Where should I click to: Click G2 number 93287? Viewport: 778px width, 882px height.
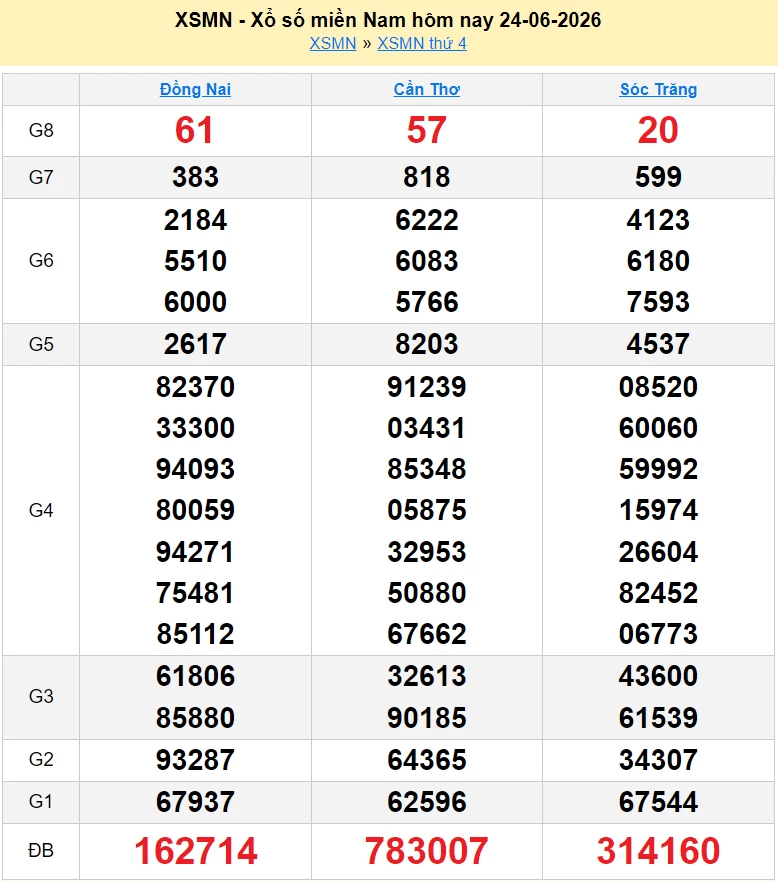(x=195, y=760)
